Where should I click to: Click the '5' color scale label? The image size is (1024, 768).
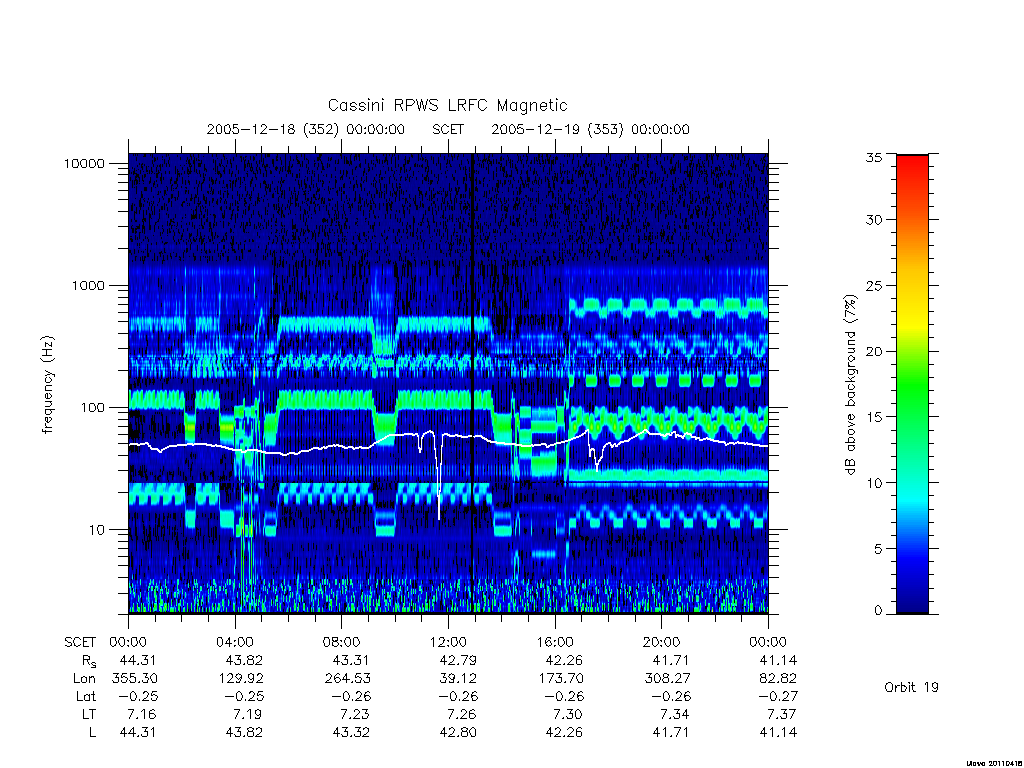pyautogui.click(x=877, y=549)
